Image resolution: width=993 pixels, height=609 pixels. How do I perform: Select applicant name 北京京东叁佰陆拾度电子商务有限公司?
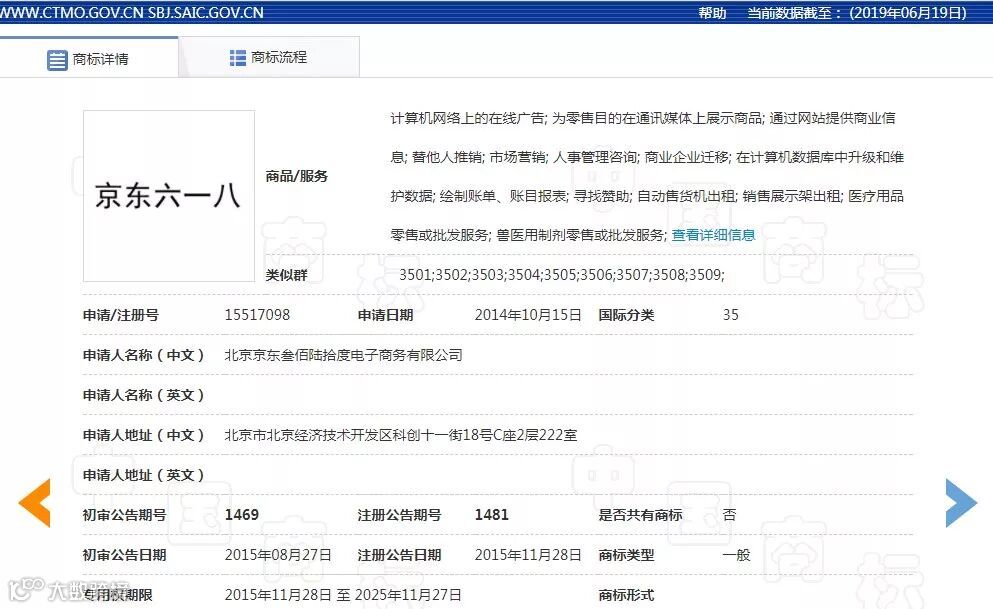coord(343,355)
